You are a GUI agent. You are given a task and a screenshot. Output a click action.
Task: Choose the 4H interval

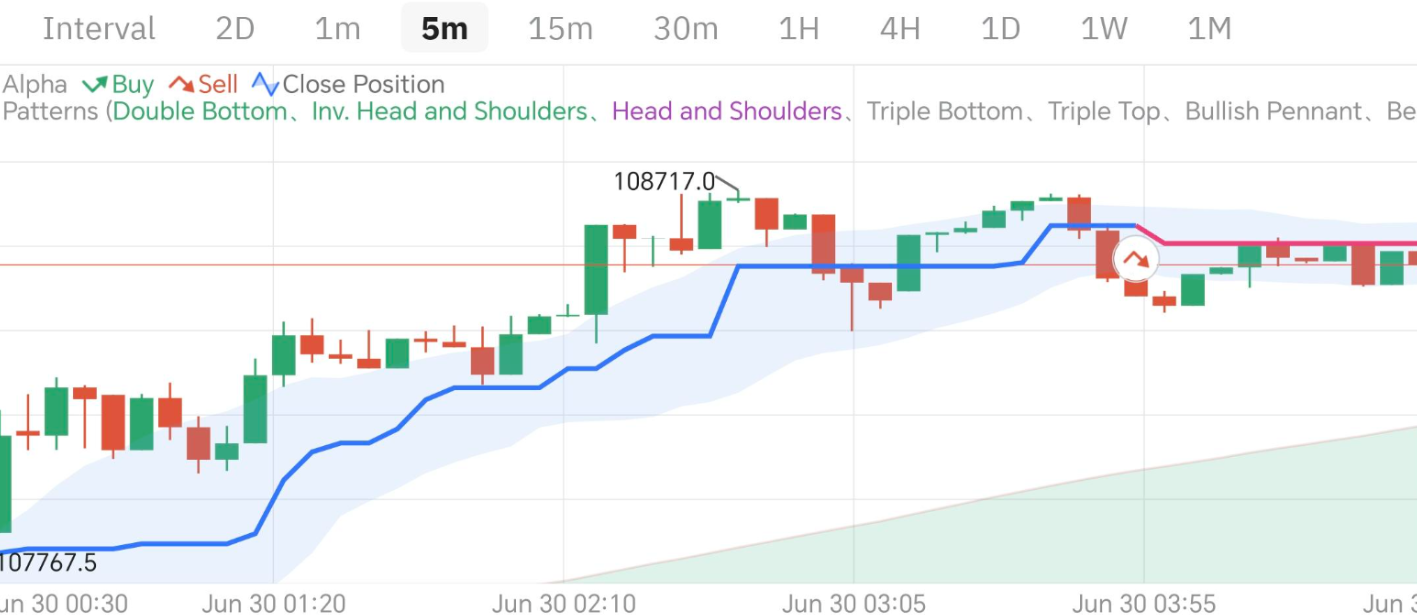pyautogui.click(x=899, y=29)
